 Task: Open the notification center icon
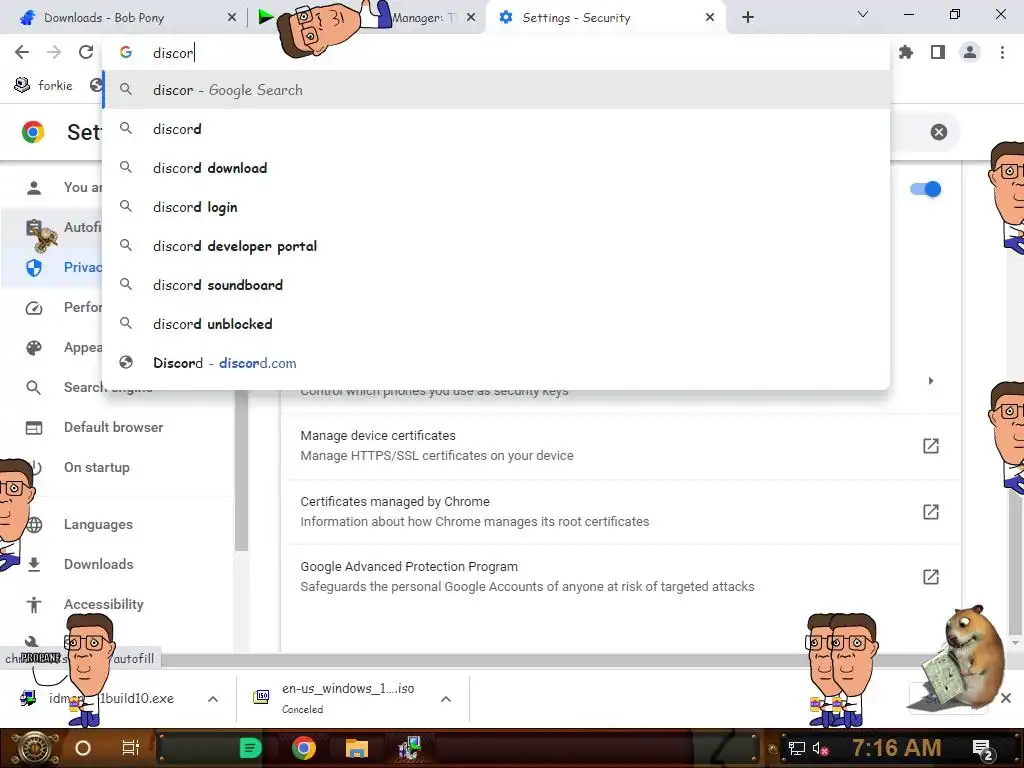984,749
